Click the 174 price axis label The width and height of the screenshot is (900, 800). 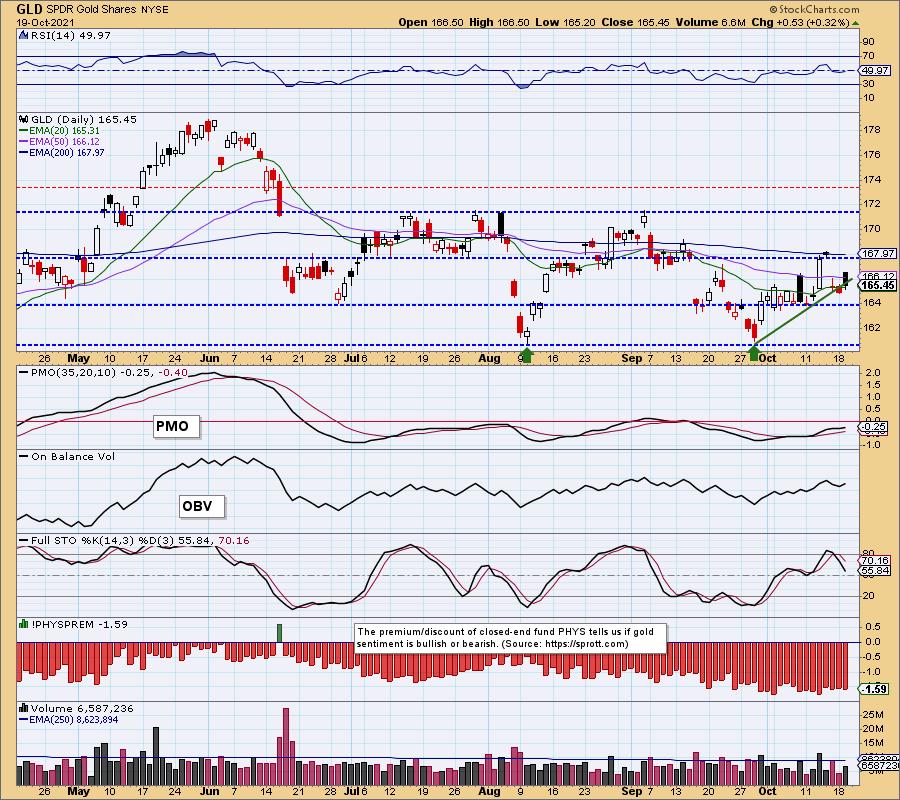coord(871,179)
